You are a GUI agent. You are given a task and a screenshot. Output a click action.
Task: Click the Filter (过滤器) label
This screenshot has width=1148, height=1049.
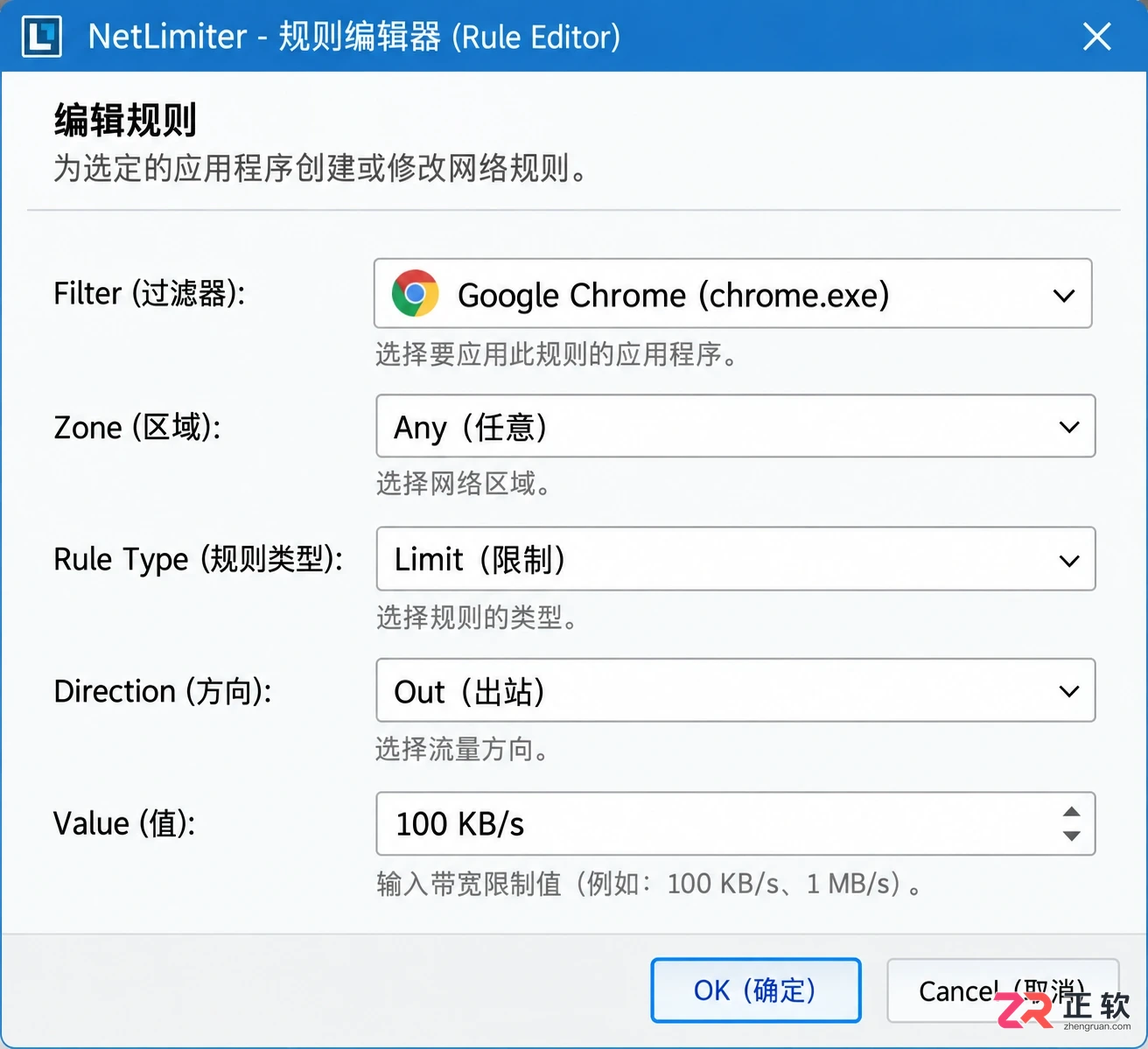tap(150, 293)
